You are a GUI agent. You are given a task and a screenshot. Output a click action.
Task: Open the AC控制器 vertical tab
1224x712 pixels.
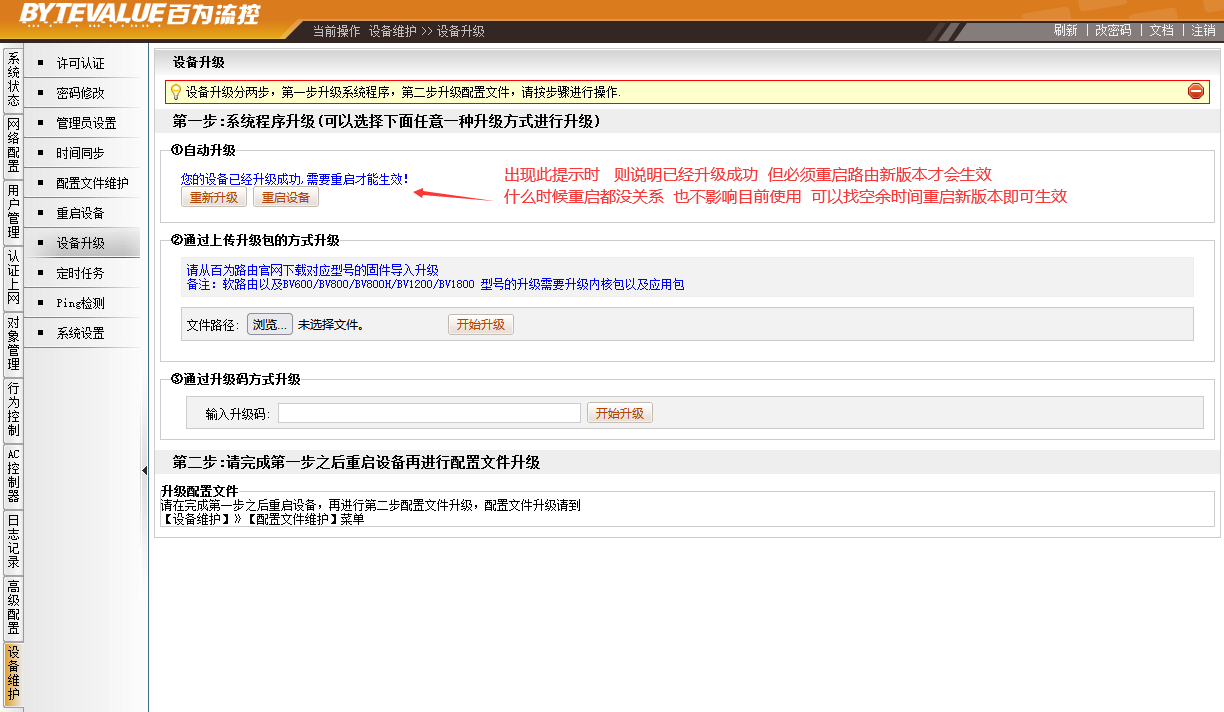coord(13,475)
